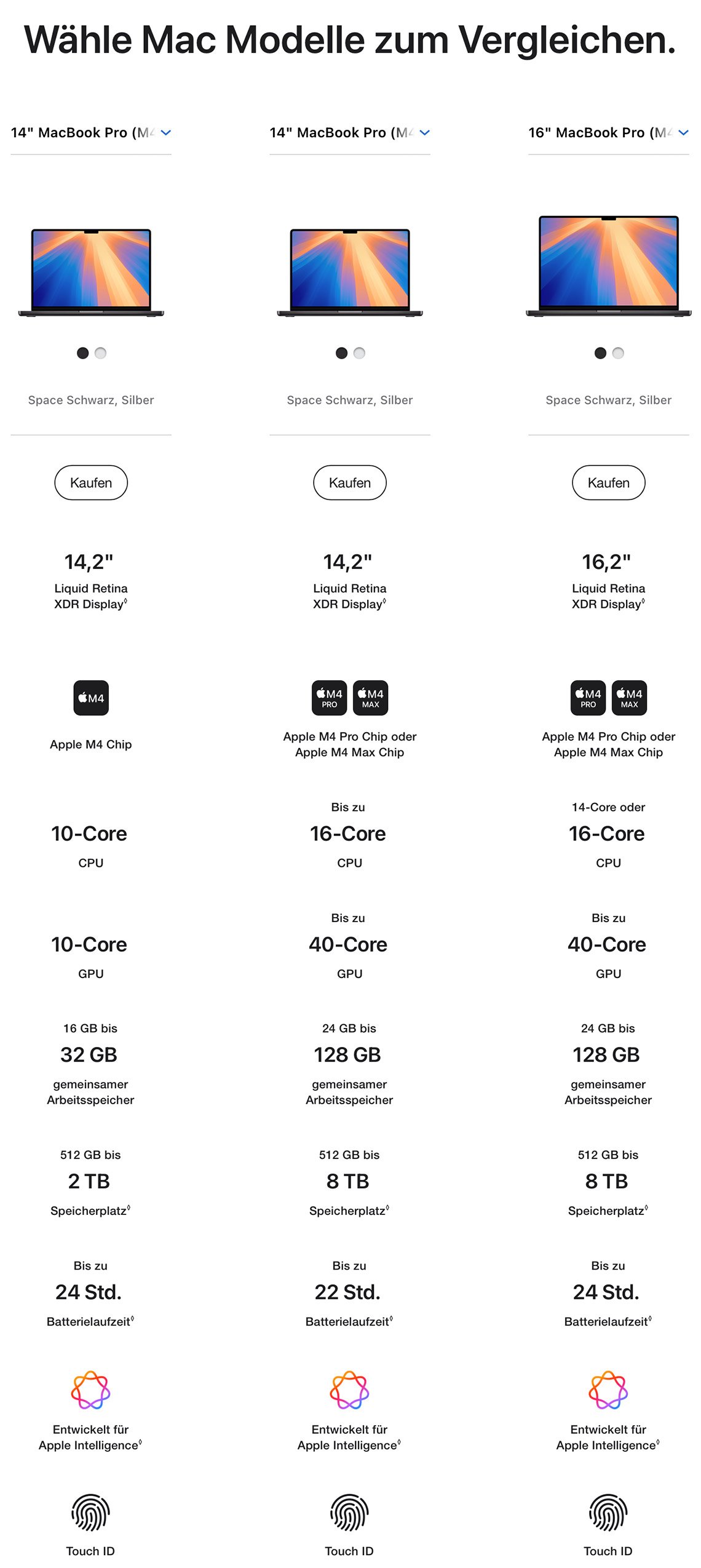Image resolution: width=701 pixels, height=1568 pixels.
Task: Choose Silver finish for middle MacBook Pro
Action: pyautogui.click(x=360, y=353)
